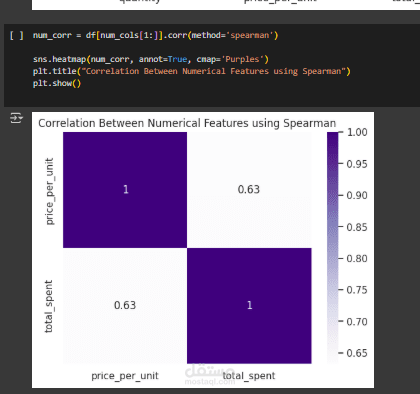The width and height of the screenshot is (420, 394).
Task: Place cursor in the num_corr assignment line
Action: [x=155, y=35]
